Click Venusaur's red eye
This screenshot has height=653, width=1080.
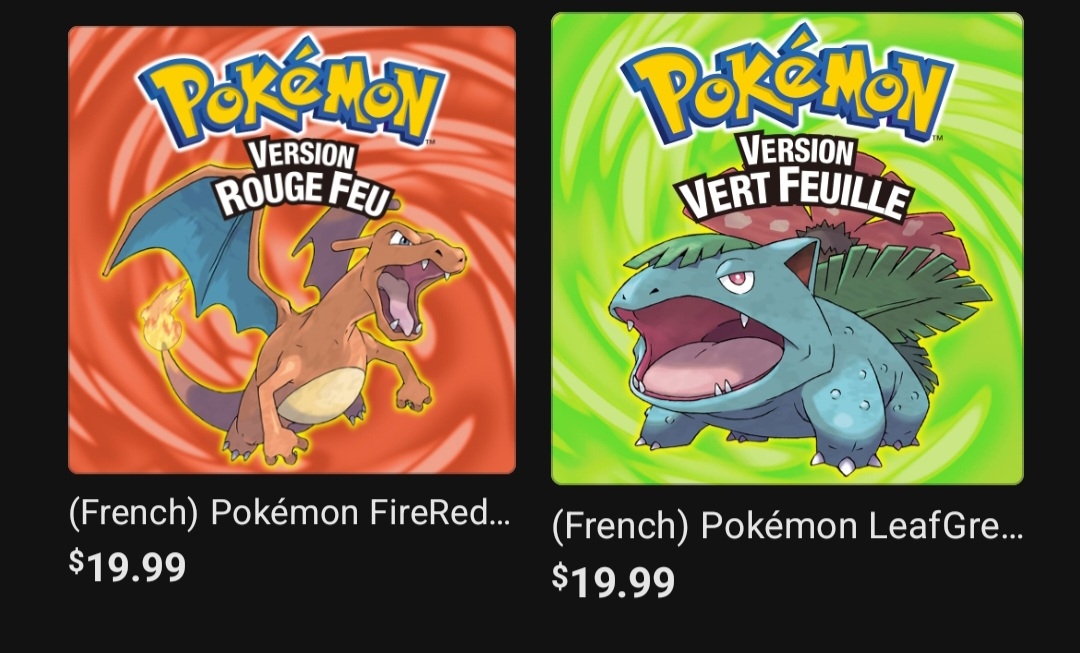click(738, 278)
